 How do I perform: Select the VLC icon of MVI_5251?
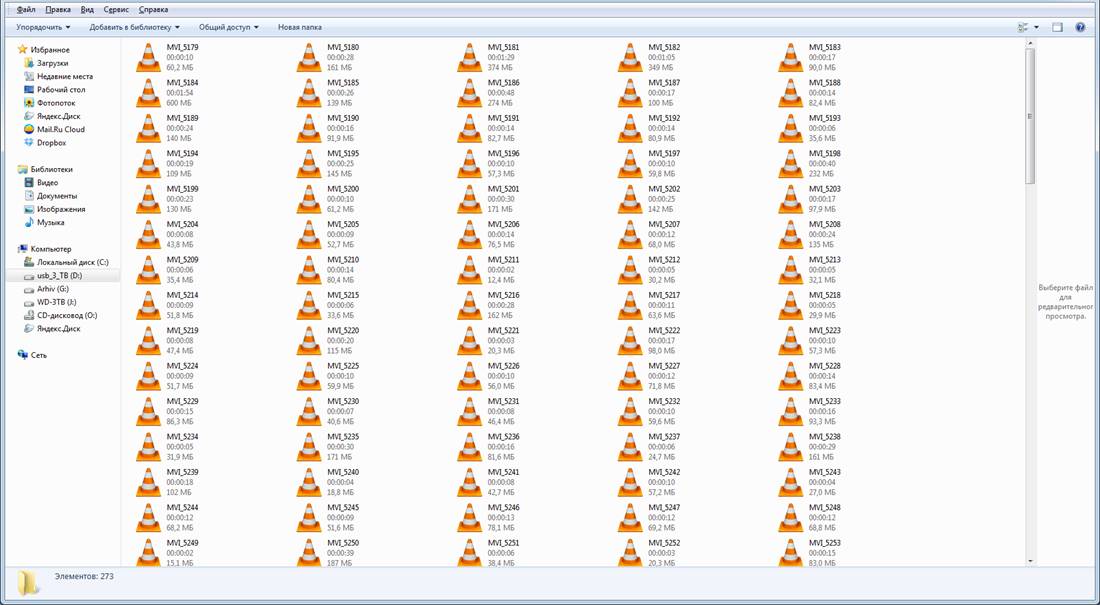pos(469,552)
